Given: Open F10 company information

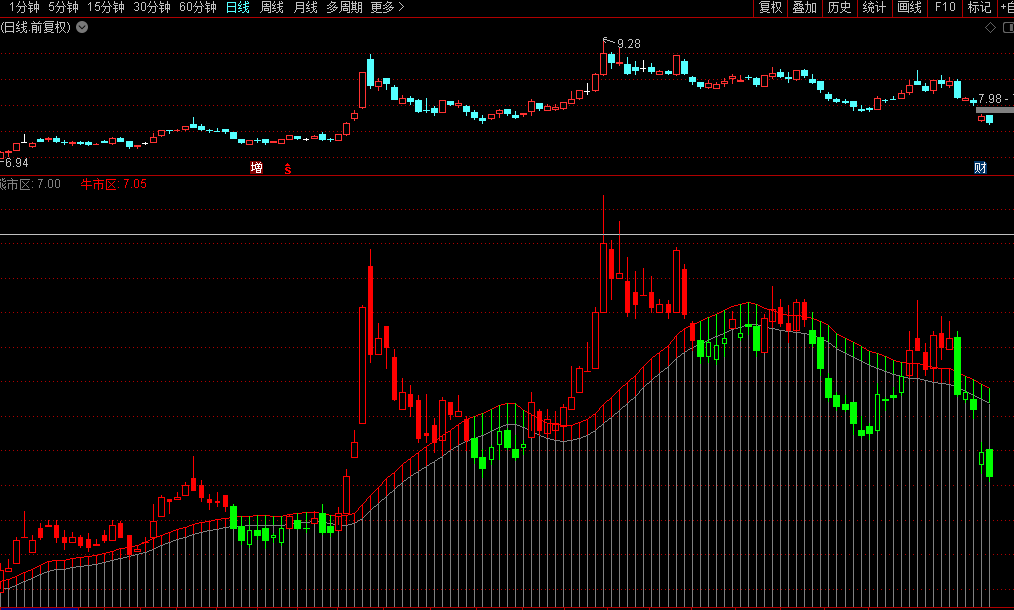Looking at the screenshot, I should (945, 8).
